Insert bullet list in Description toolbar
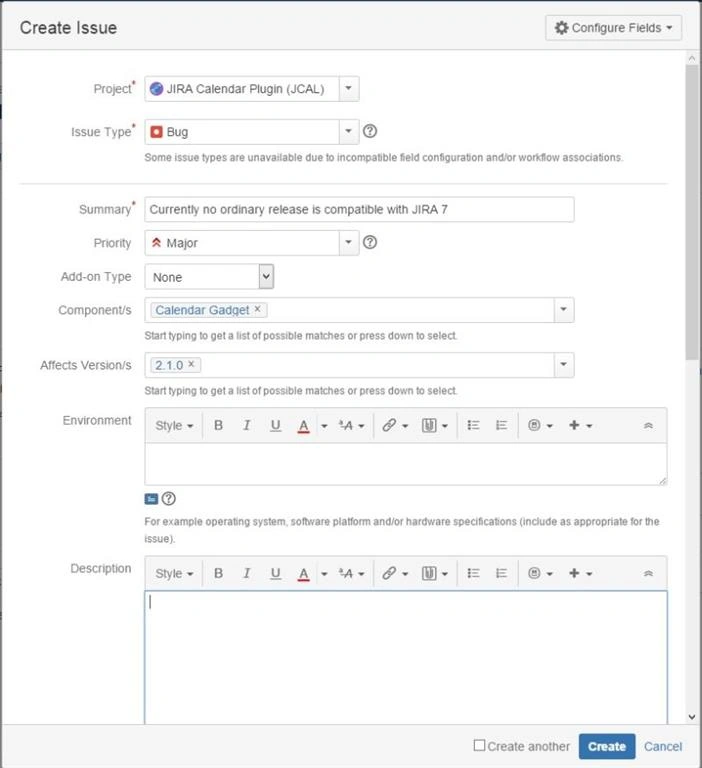 473,573
